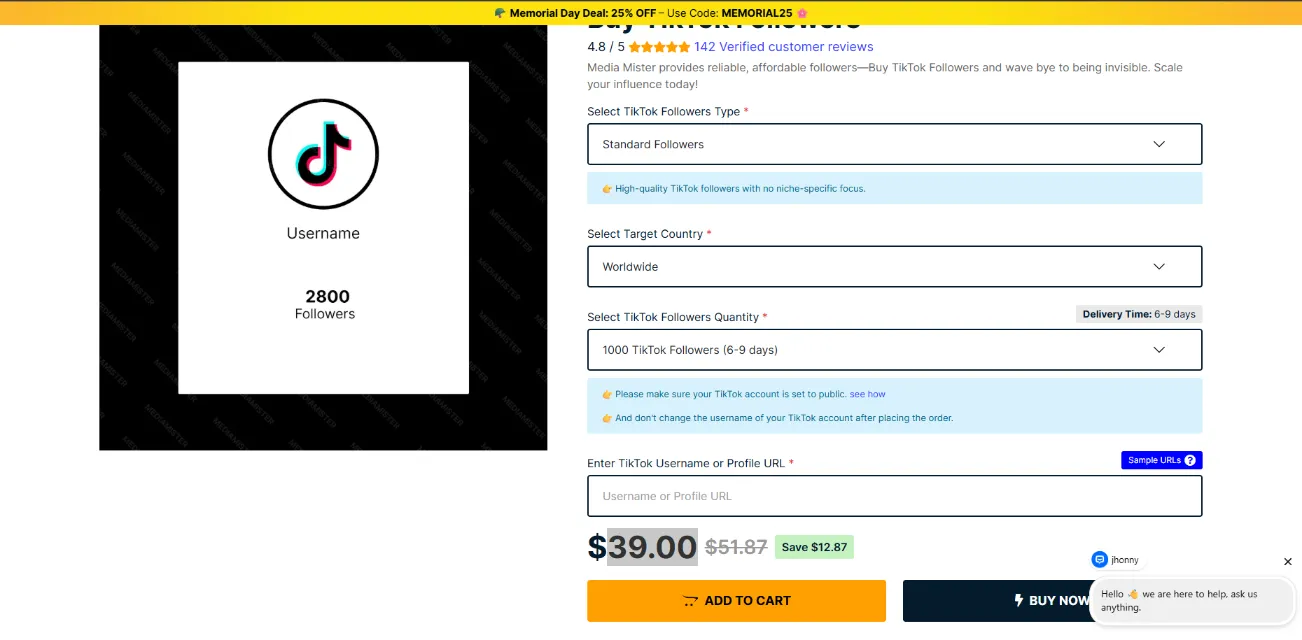
Task: Click the TikTok logo in preview card
Action: [323, 154]
